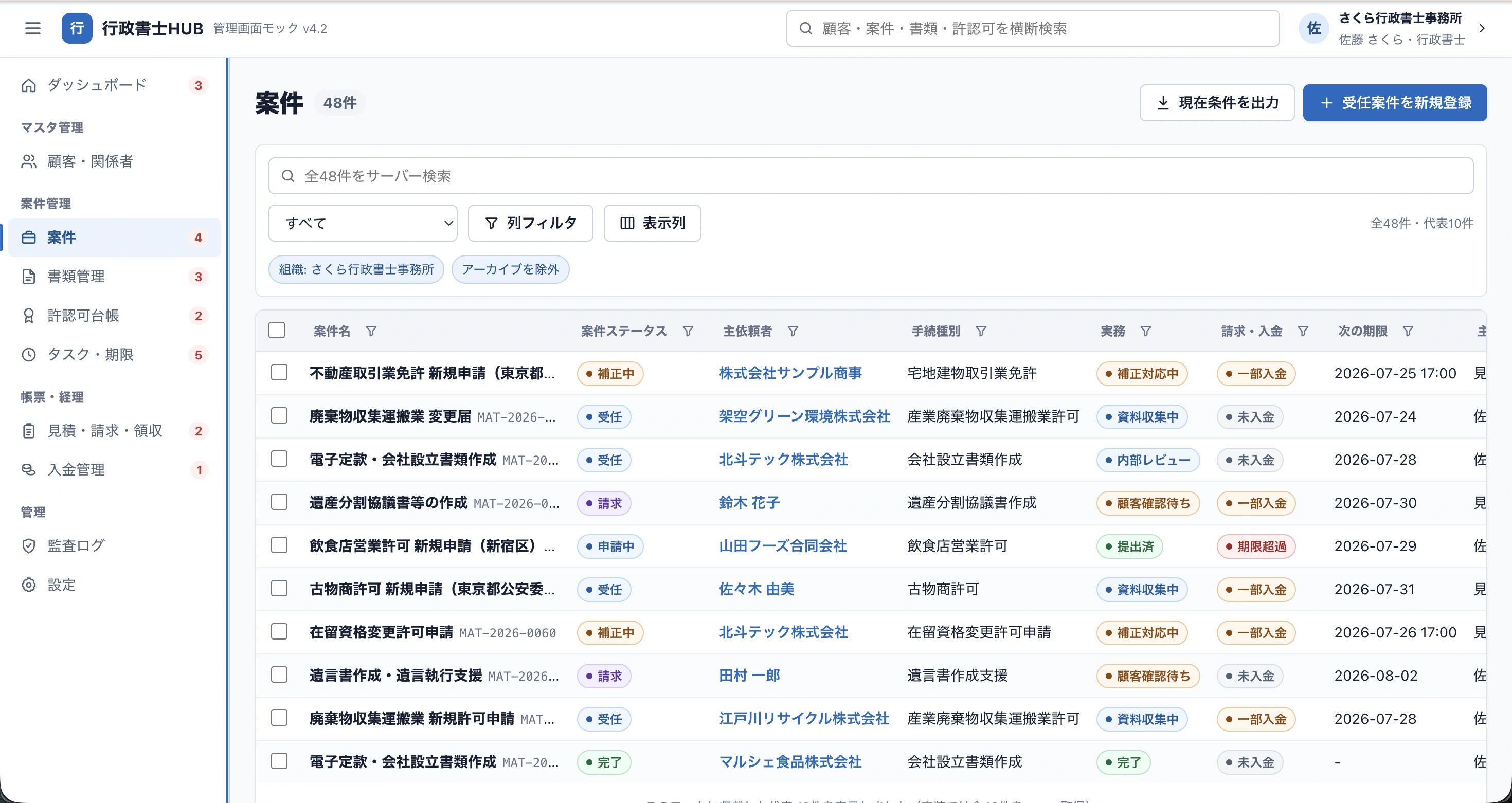Click 受任案件を新規登録 button

1395,103
